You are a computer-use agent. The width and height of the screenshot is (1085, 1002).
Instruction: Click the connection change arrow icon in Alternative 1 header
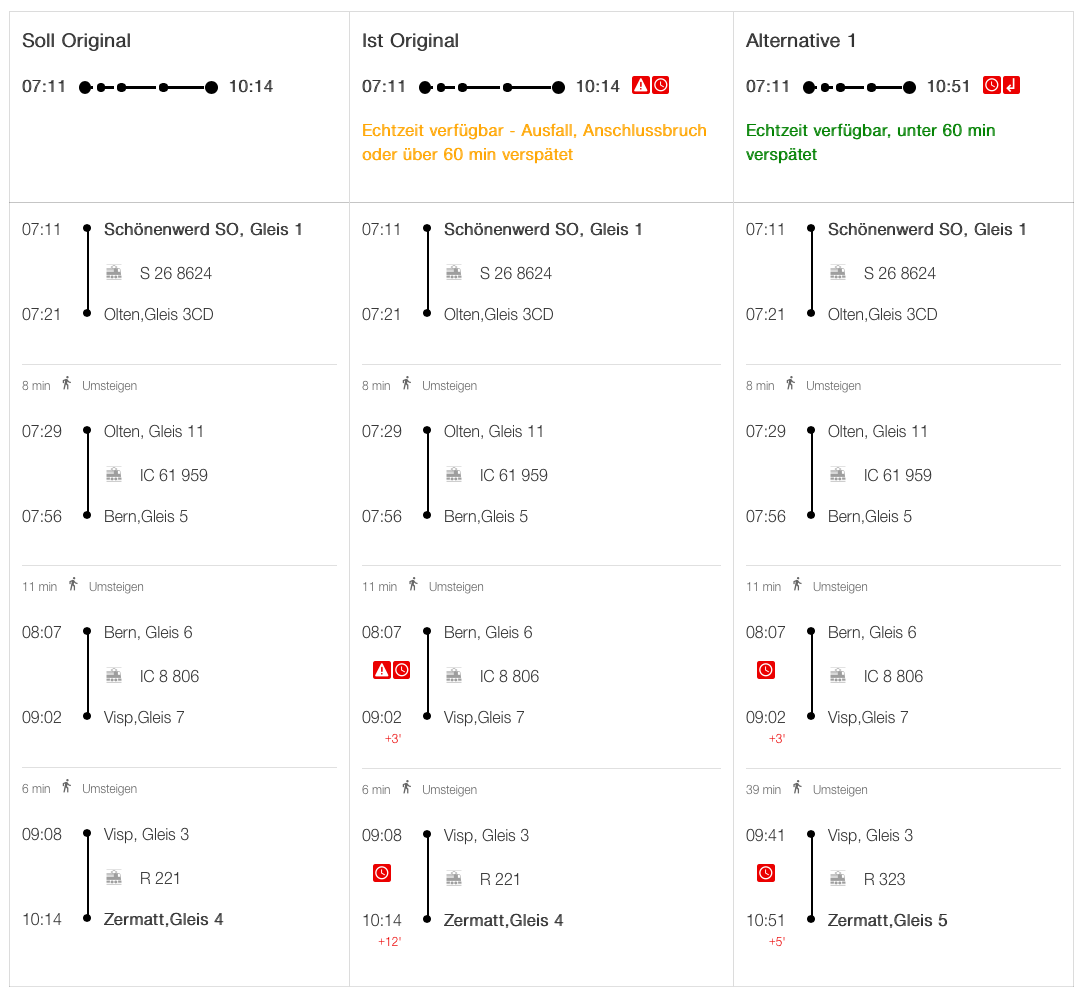1012,86
